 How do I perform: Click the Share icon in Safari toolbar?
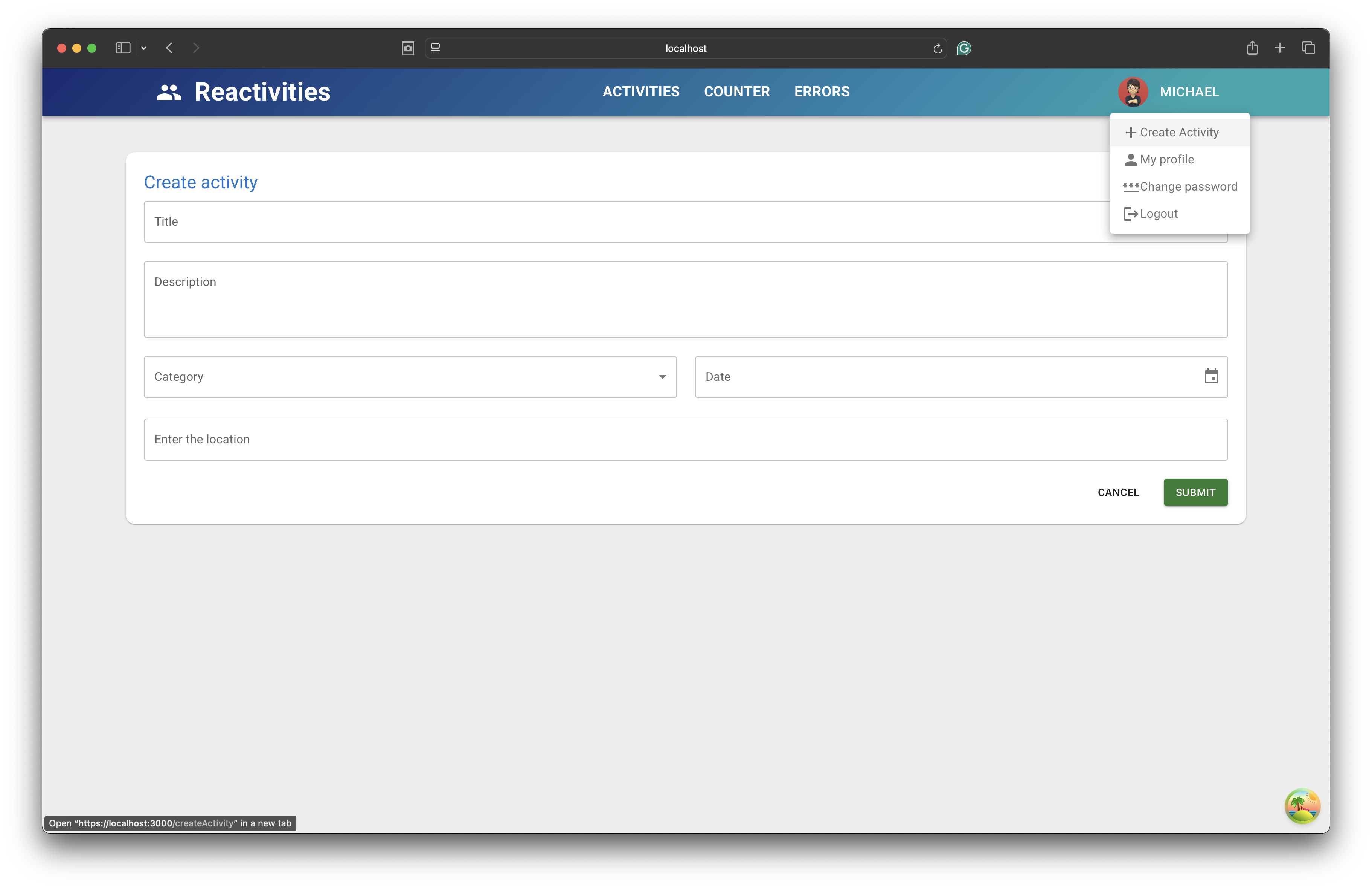pyautogui.click(x=1252, y=48)
